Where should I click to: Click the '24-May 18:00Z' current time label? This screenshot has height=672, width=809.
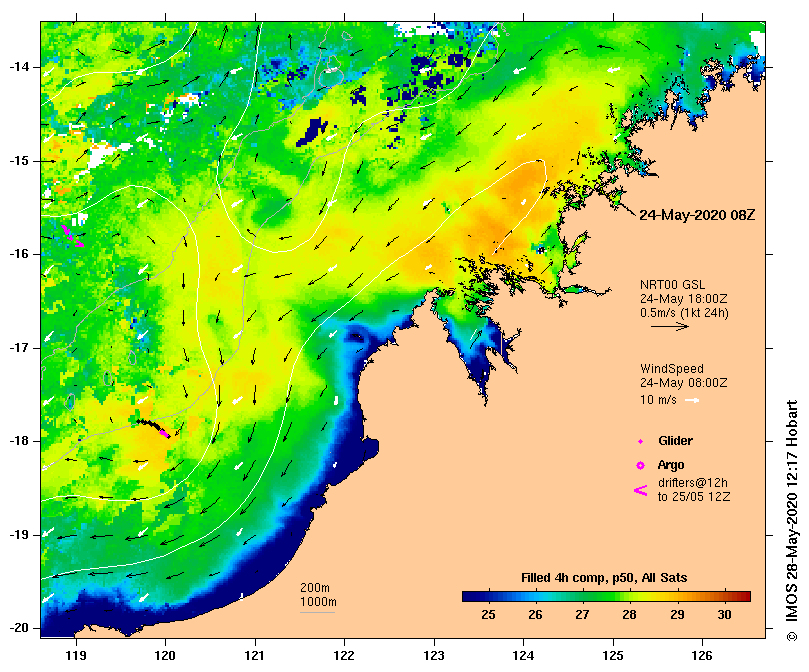point(684,299)
